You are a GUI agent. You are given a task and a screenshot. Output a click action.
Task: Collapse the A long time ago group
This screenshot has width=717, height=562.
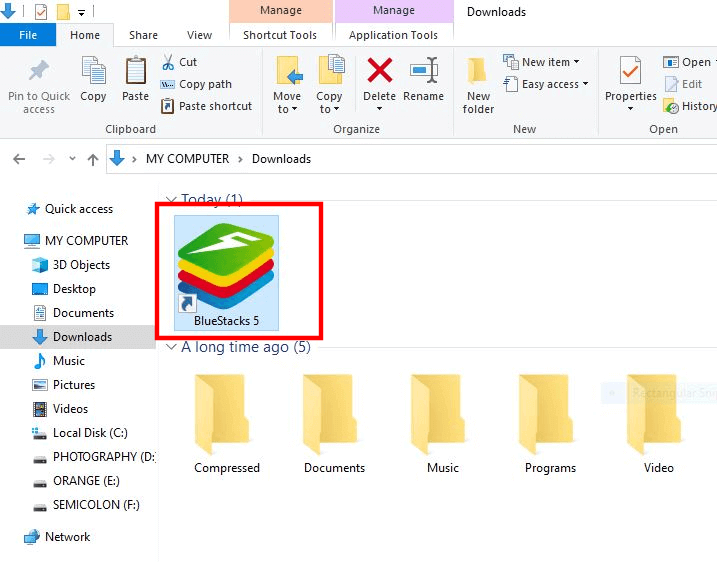point(171,347)
